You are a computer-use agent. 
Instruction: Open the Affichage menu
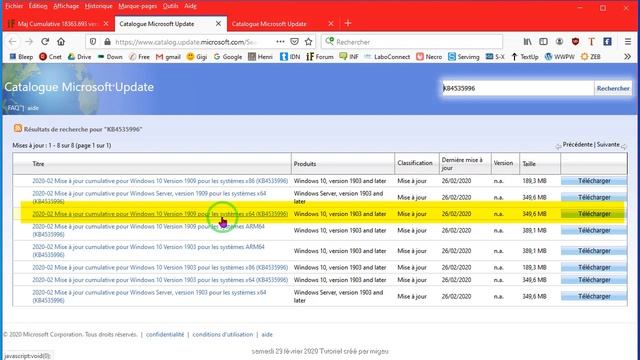[66, 6]
